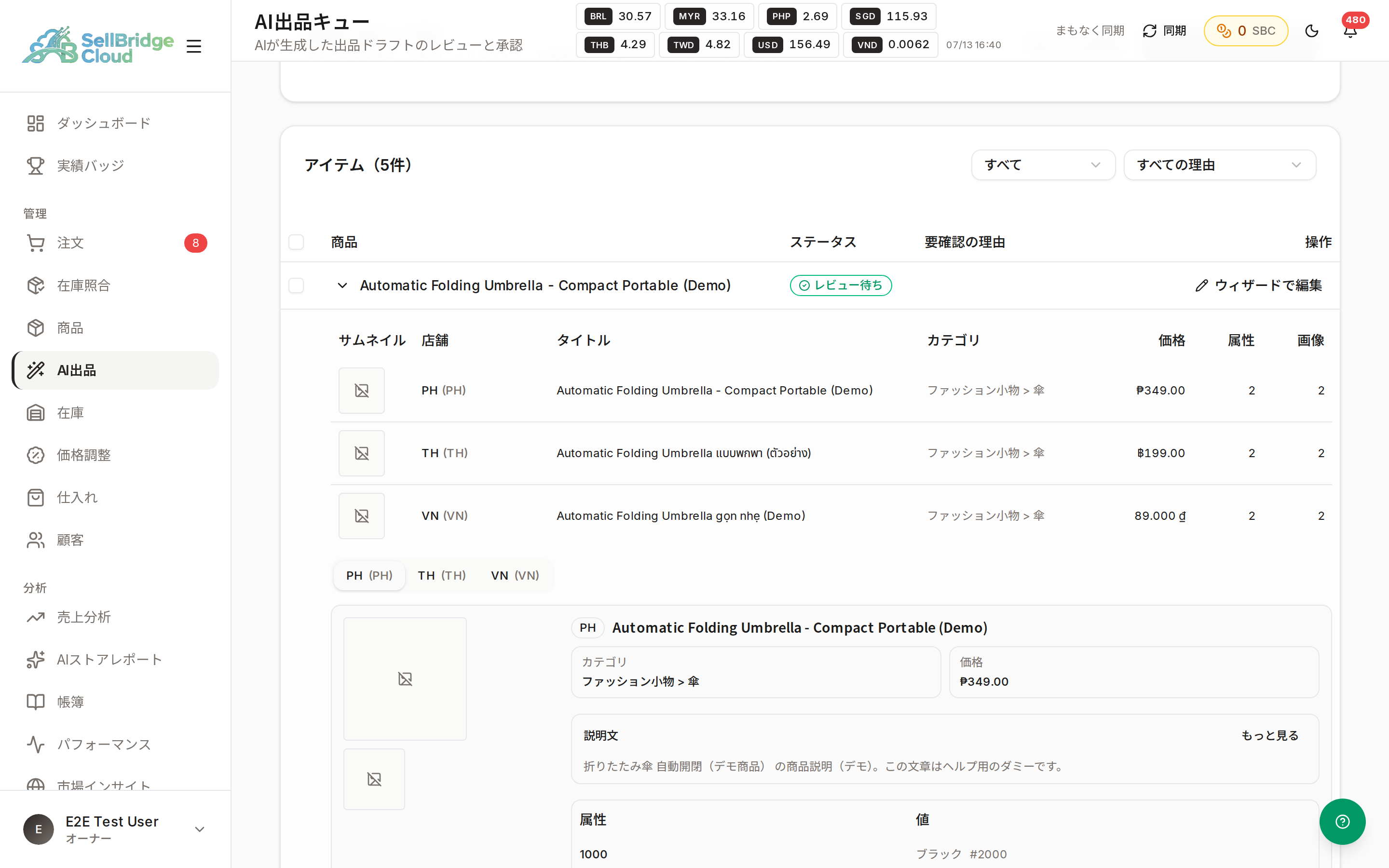Click the Thai title Automatic Folding Umbrella แบบพกพา
1389x868 pixels.
click(683, 453)
